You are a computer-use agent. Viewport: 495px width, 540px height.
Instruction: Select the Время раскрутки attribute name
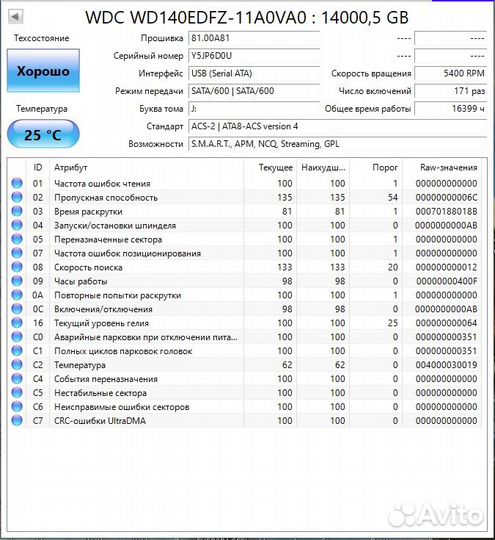click(88, 211)
